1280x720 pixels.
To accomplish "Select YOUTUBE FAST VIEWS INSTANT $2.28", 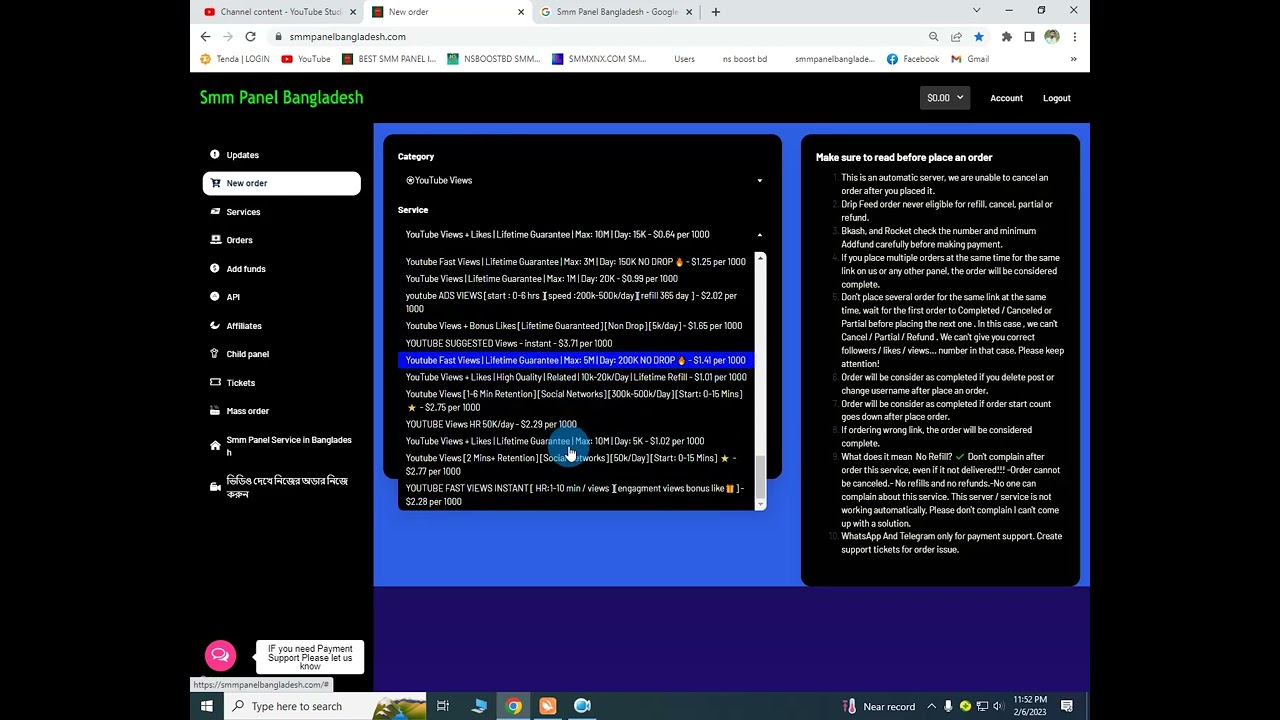I will [576, 495].
